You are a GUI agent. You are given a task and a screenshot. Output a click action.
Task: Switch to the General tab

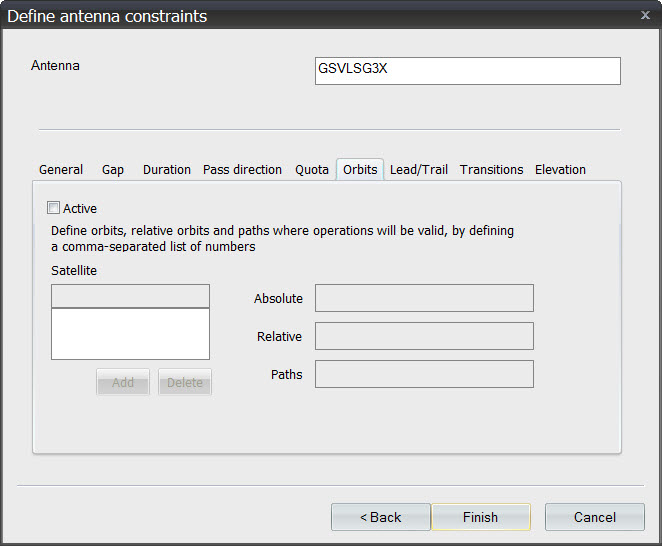tap(61, 170)
